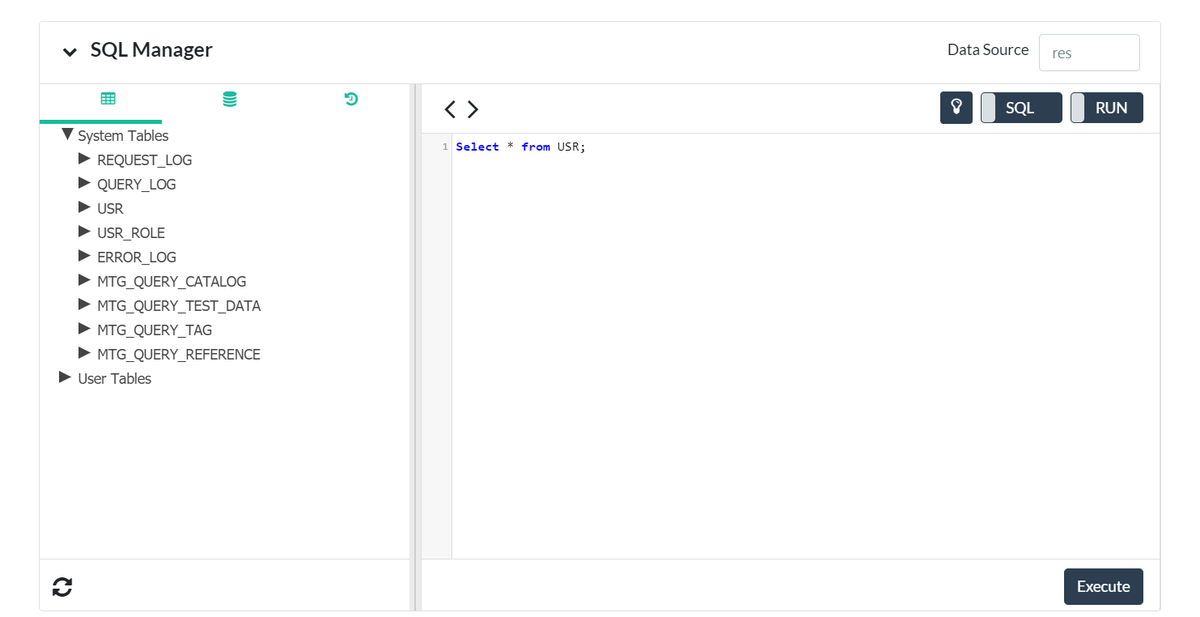Select the QUERY_LOG label
Image resolution: width=1200 pixels, height=617 pixels.
click(136, 184)
